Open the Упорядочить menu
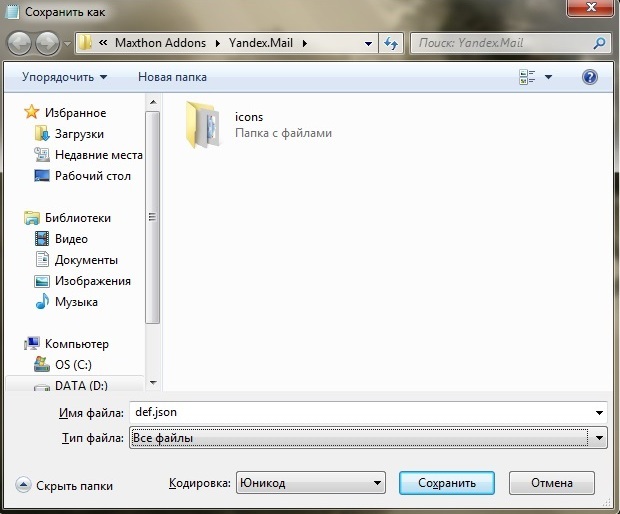The width and height of the screenshot is (620, 514). click(x=64, y=77)
